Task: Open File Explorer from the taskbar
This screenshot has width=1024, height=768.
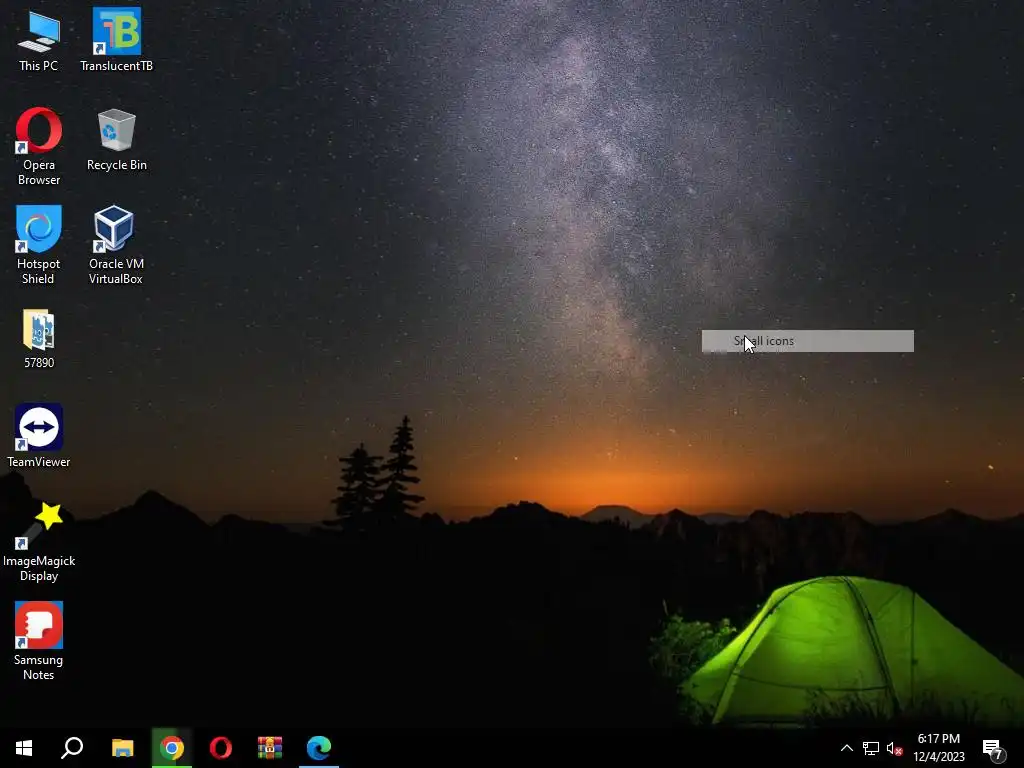Action: coord(122,748)
